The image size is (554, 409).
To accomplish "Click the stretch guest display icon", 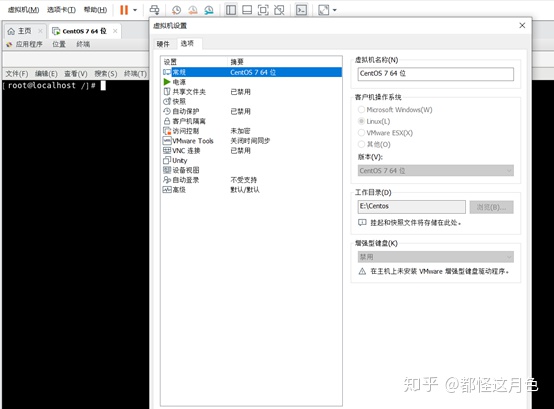I will (x=324, y=10).
